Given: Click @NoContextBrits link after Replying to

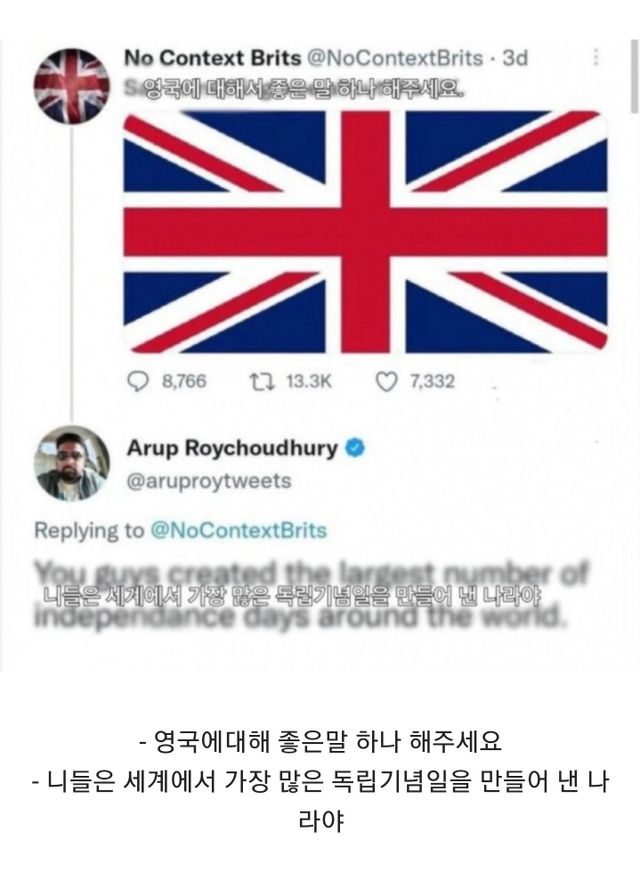Looking at the screenshot, I should pyautogui.click(x=238, y=531).
